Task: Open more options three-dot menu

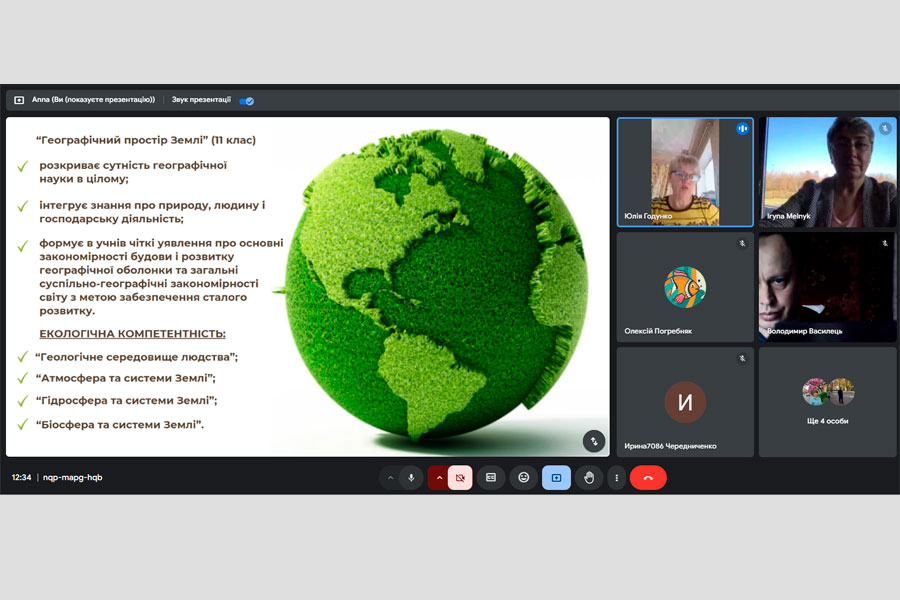Action: (x=616, y=478)
